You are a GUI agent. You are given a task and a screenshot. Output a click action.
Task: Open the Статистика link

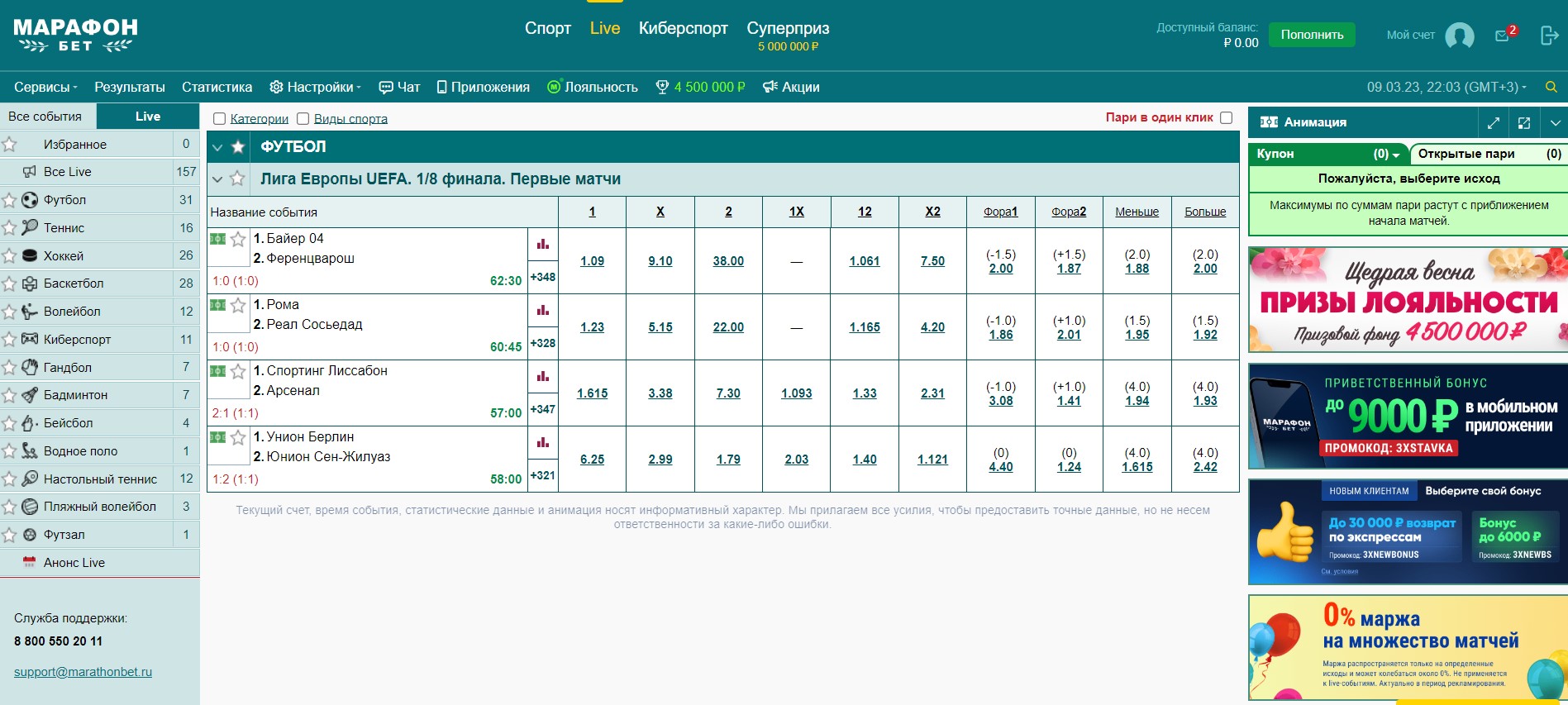[217, 87]
